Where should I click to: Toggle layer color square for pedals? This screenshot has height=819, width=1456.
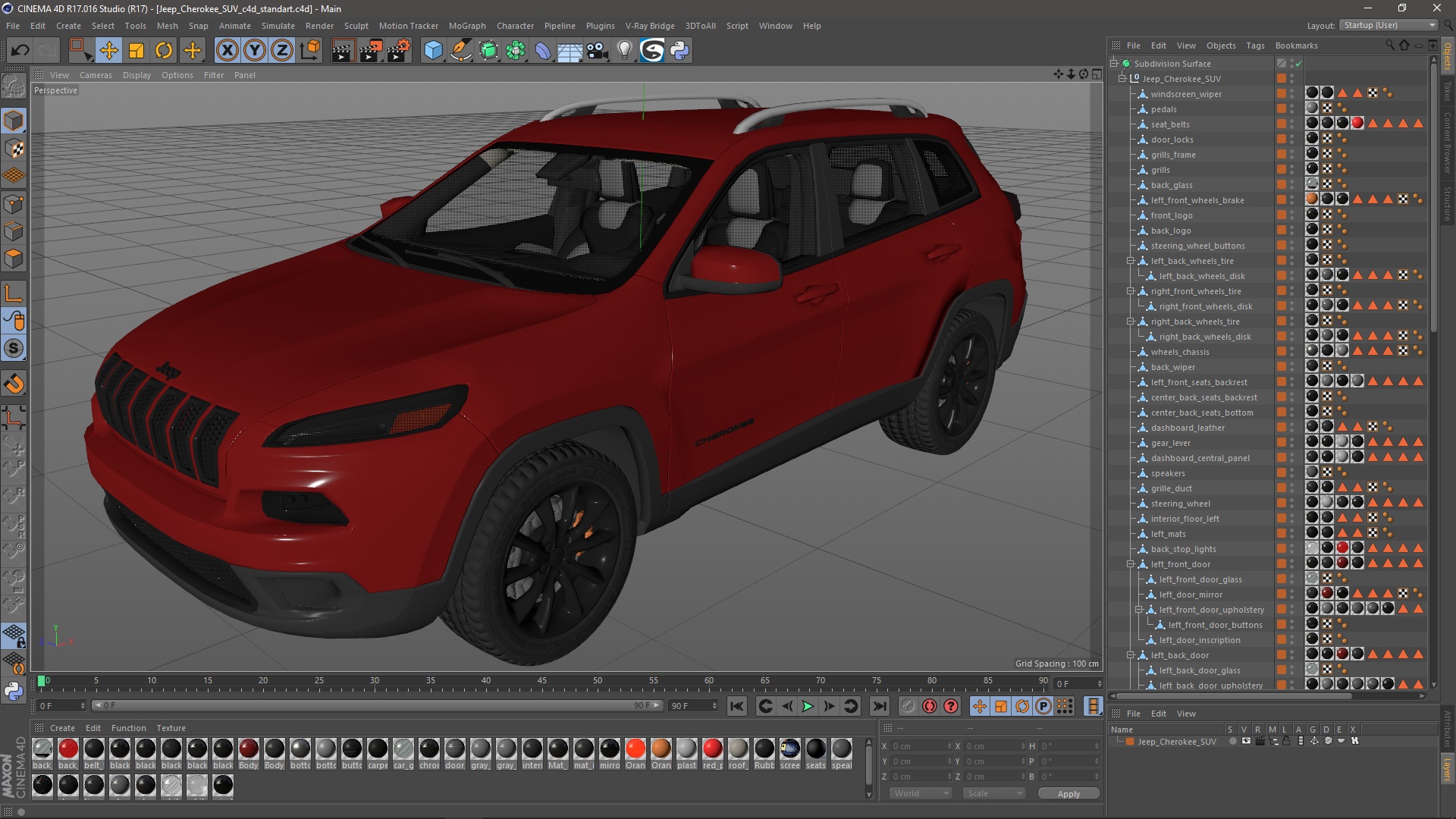(x=1282, y=109)
